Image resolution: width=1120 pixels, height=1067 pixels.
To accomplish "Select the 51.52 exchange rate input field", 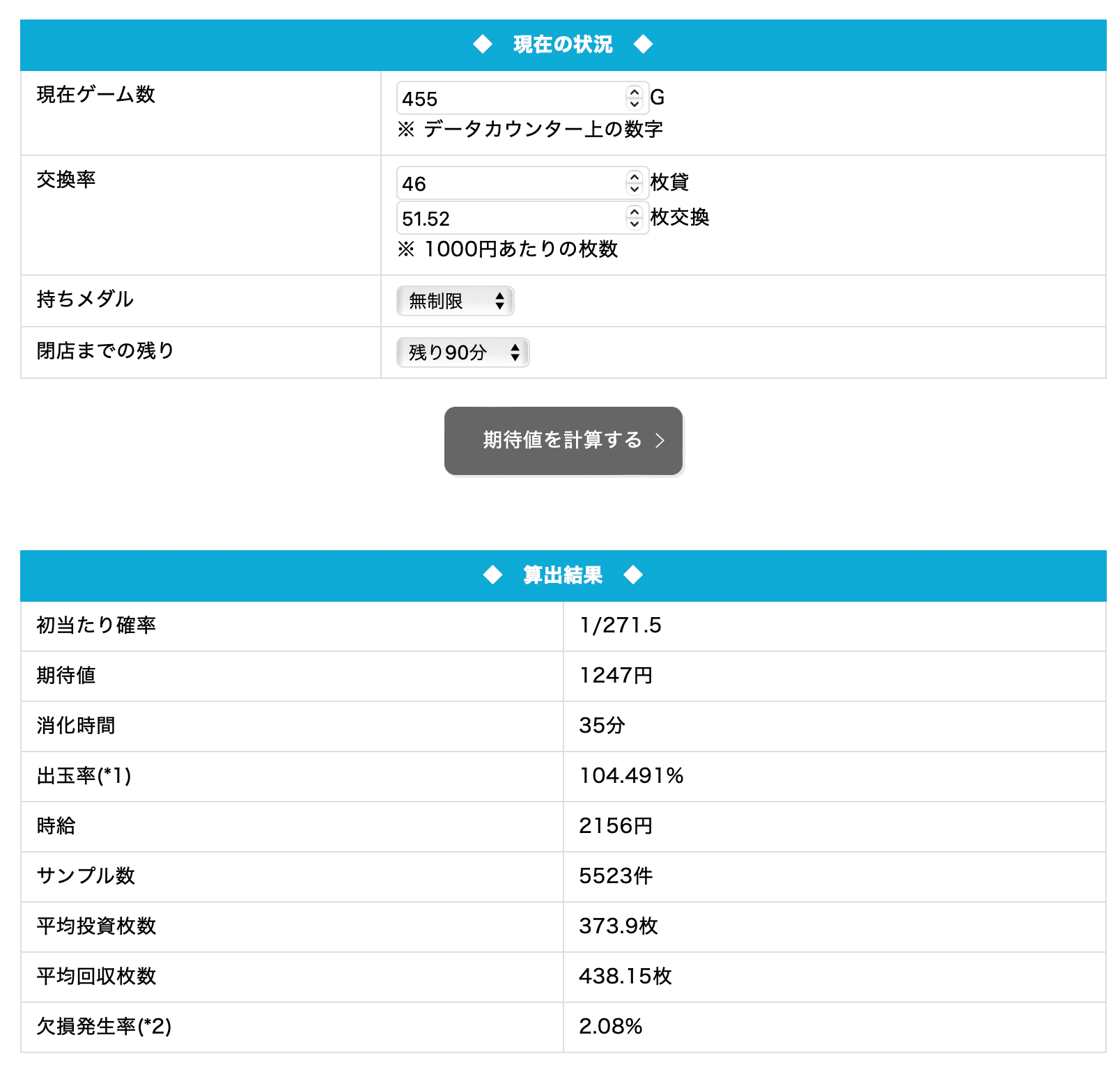I will point(501,218).
